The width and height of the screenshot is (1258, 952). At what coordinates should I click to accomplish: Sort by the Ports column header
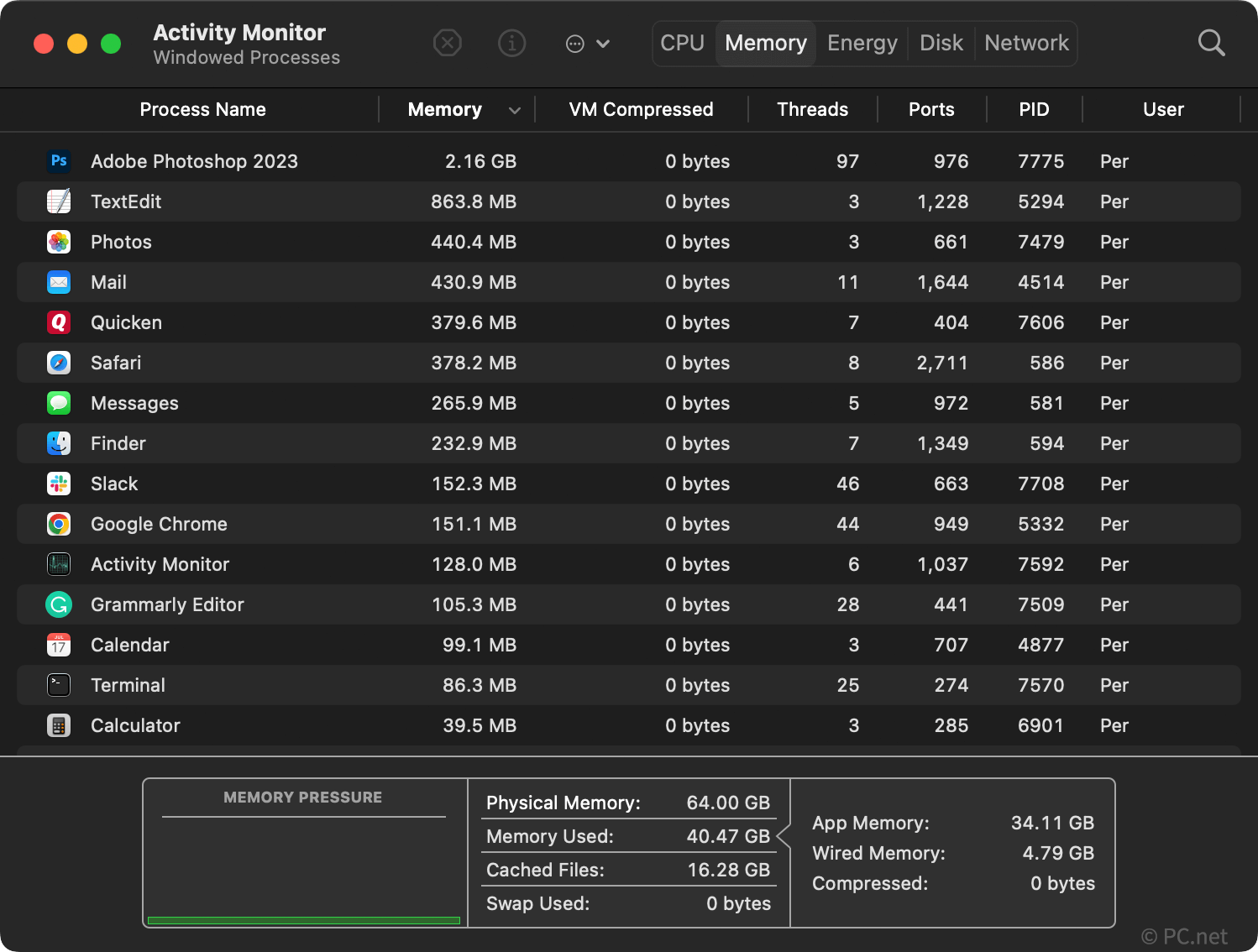931,109
